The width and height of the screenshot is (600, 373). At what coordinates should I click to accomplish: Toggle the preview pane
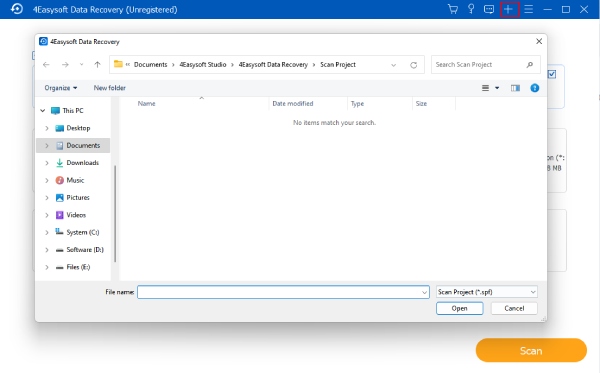[x=515, y=88]
